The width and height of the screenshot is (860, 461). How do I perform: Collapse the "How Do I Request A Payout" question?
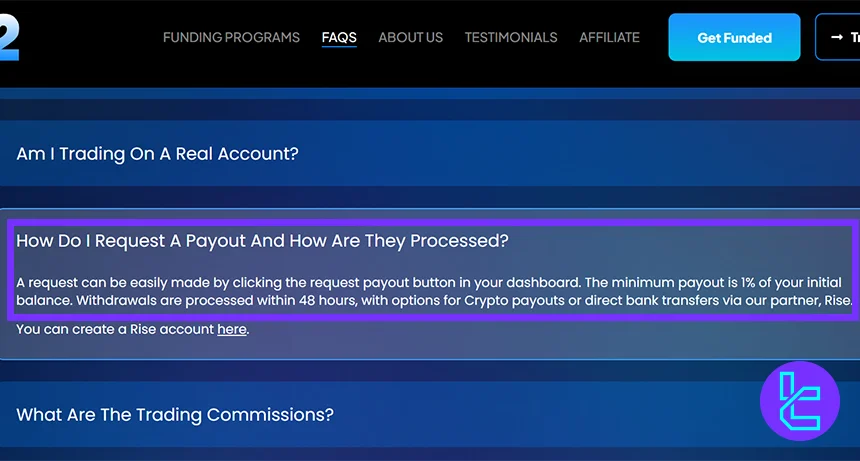coord(262,241)
